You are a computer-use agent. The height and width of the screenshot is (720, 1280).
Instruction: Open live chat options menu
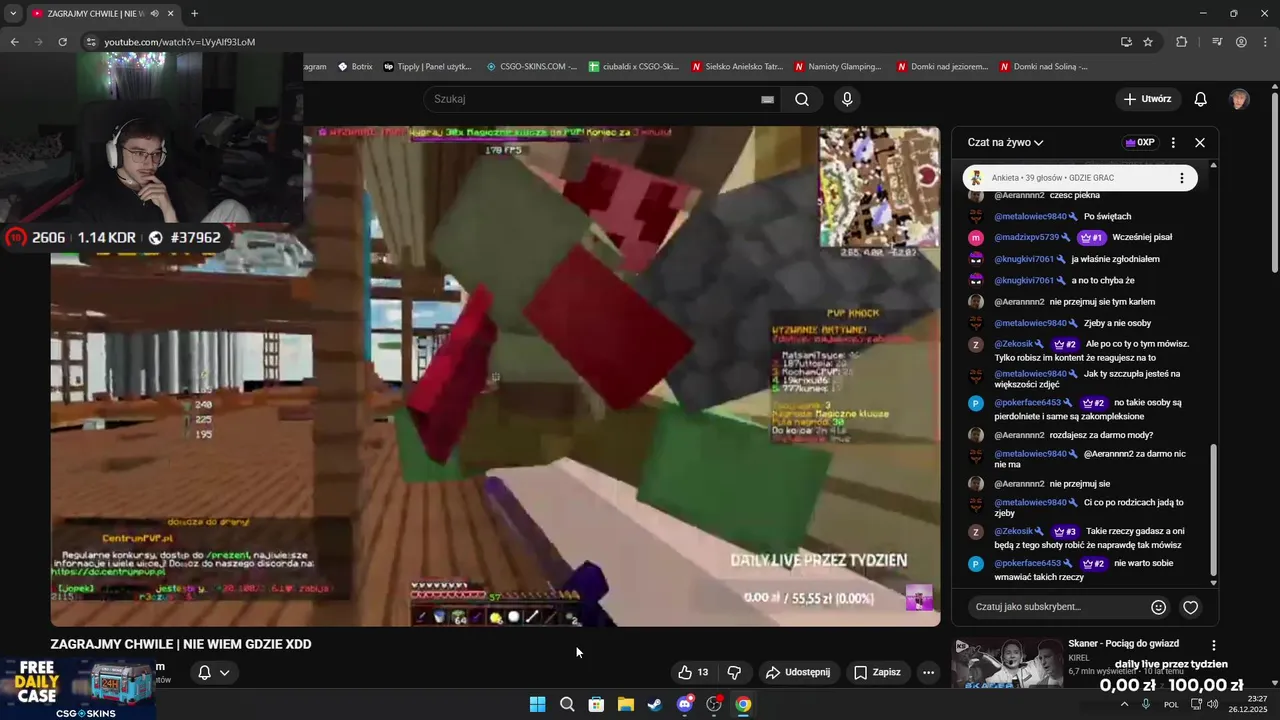click(1173, 142)
